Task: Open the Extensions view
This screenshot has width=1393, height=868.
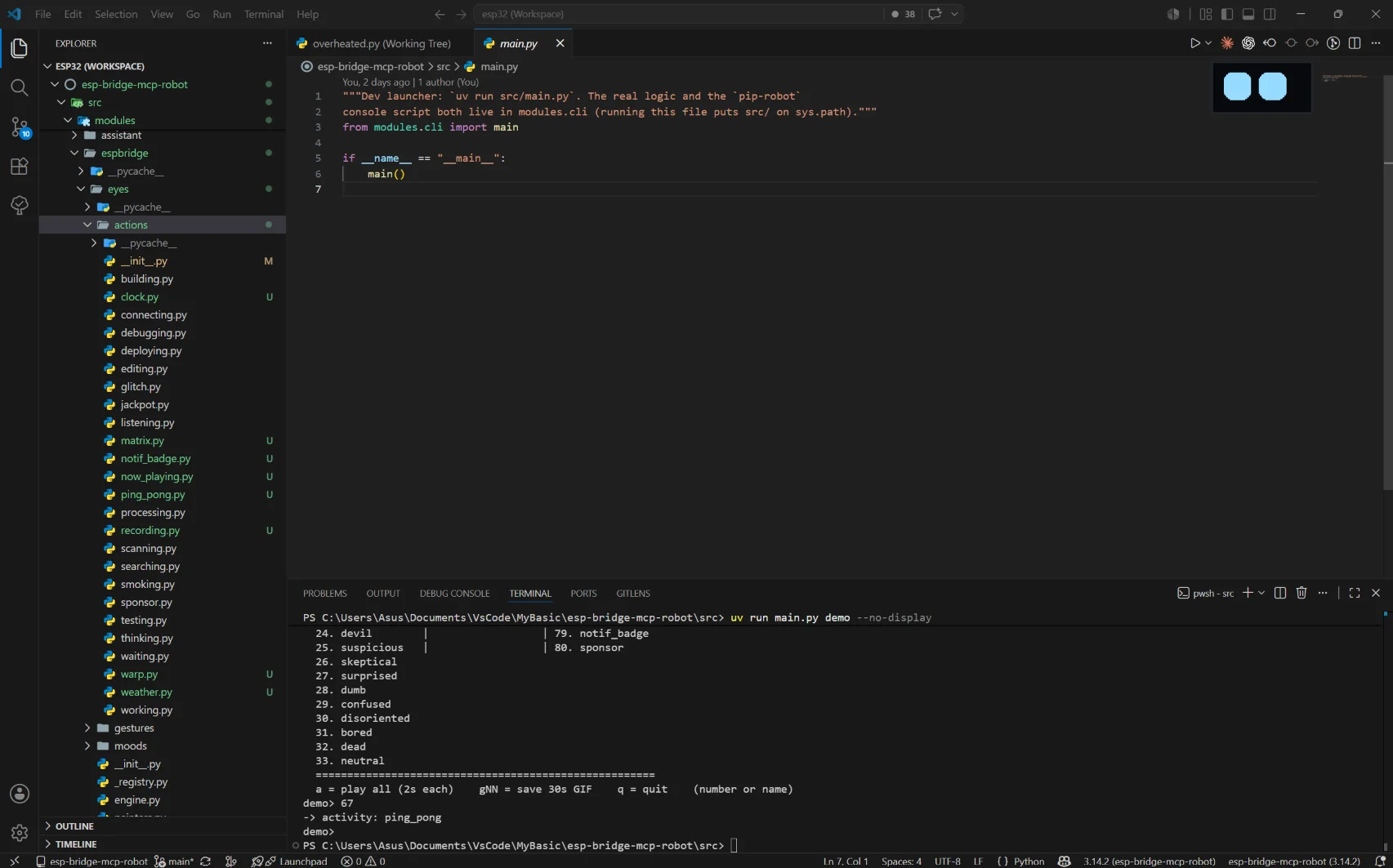Action: (x=20, y=167)
